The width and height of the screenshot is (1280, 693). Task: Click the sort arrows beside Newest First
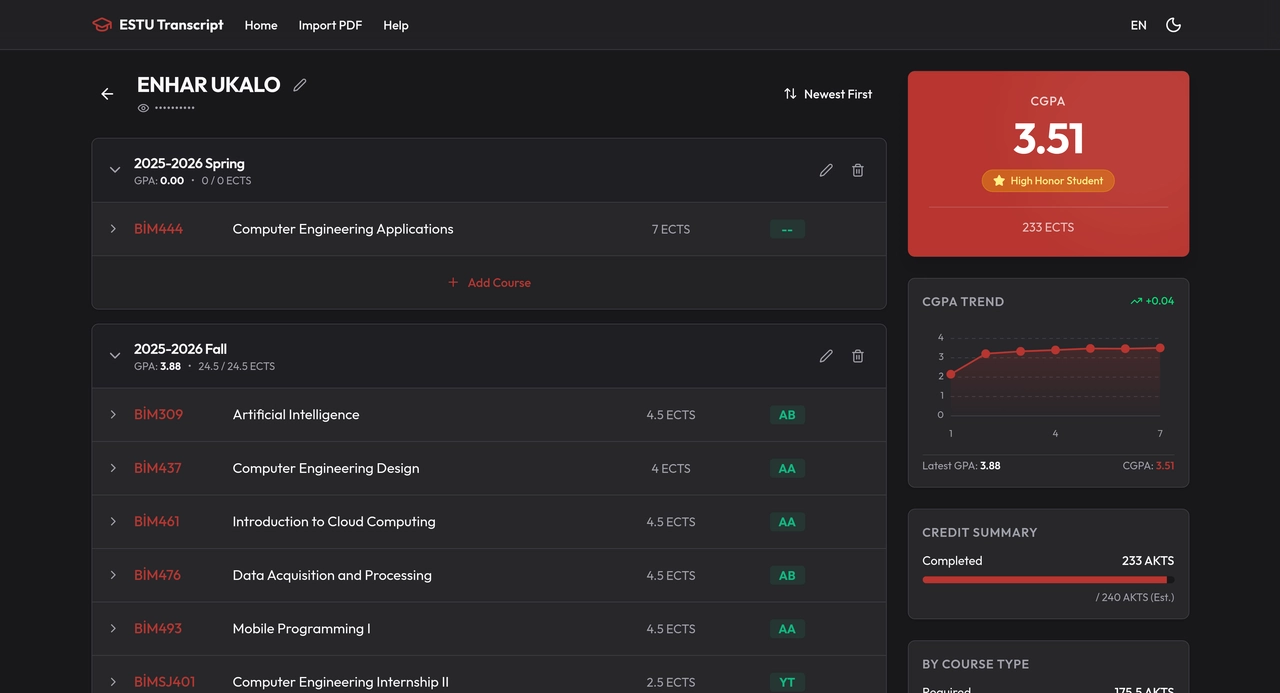pyautogui.click(x=789, y=93)
